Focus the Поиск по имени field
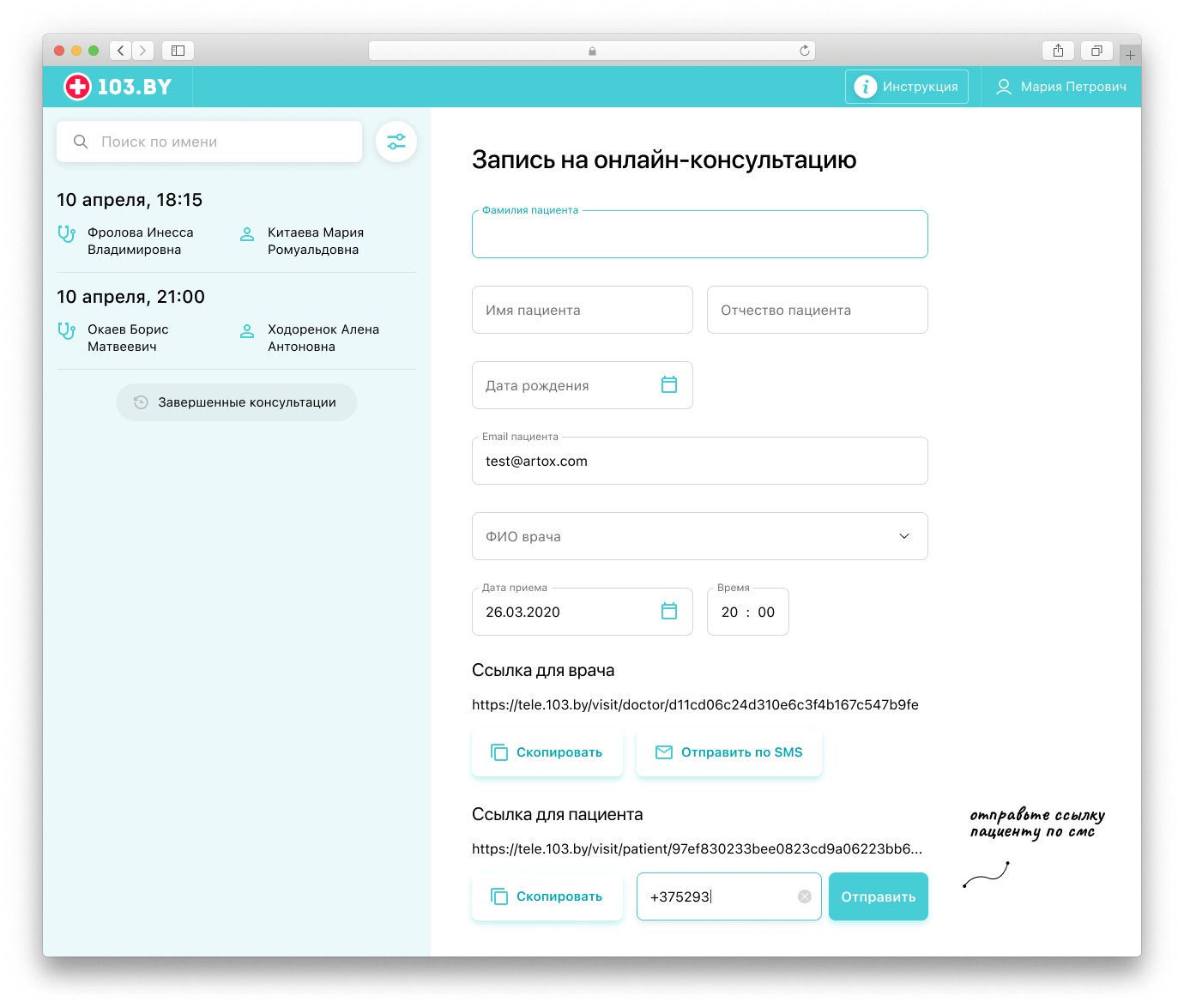 (209, 142)
